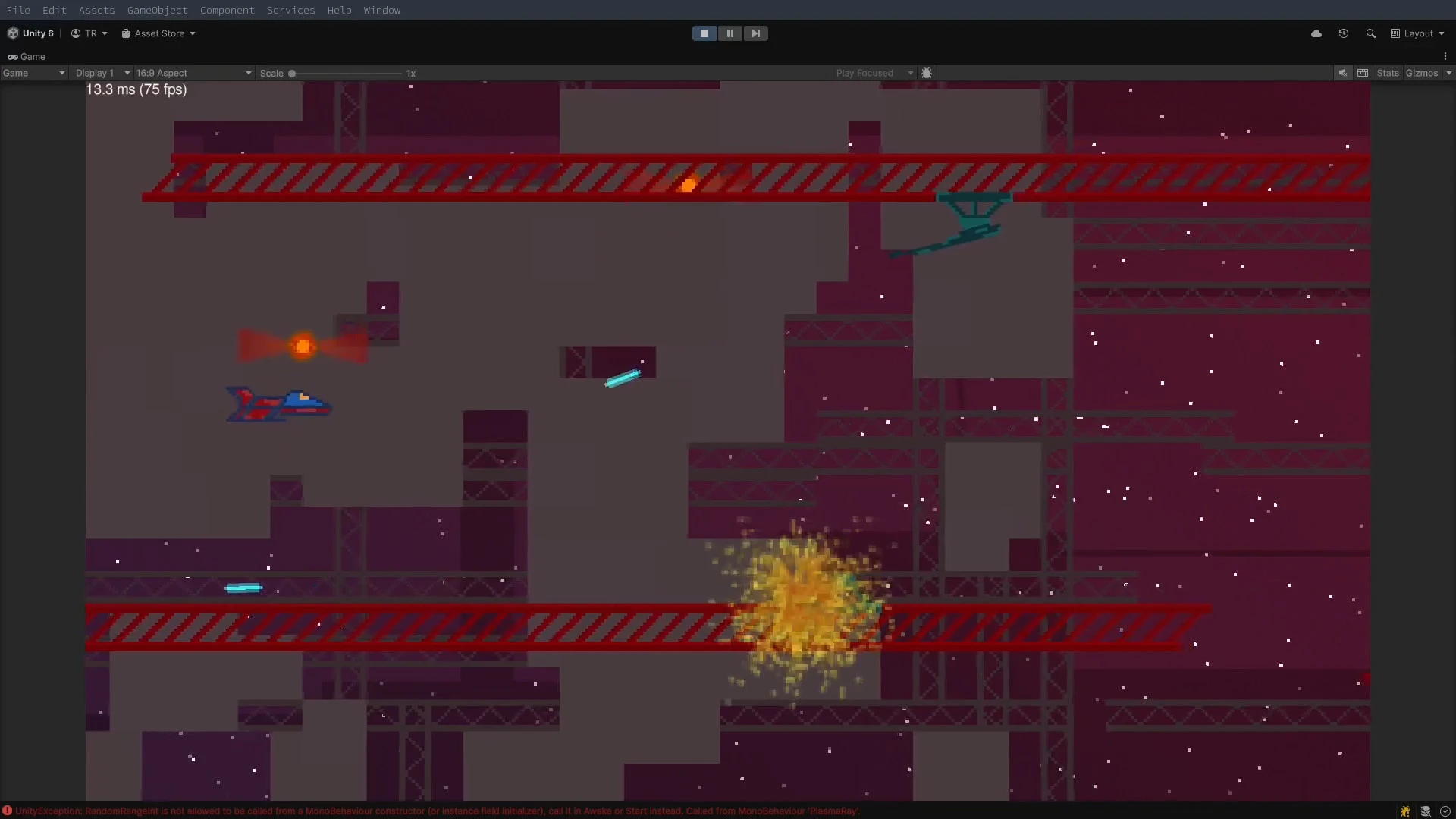Screen dimensions: 1456x819
Task: Open the editor search overlay
Action: point(1371,33)
